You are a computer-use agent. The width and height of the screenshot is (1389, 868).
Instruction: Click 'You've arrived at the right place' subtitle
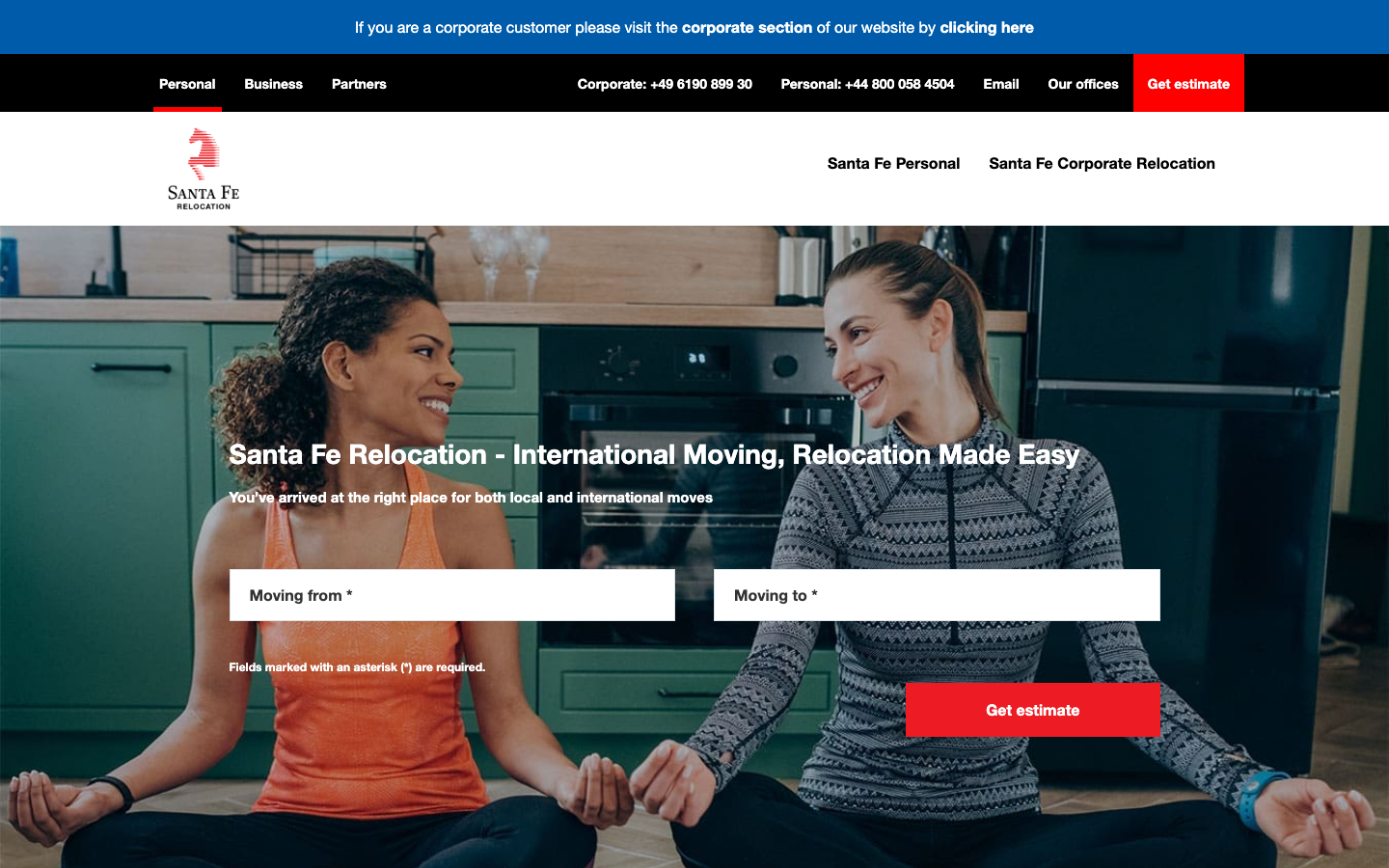pyautogui.click(x=471, y=498)
